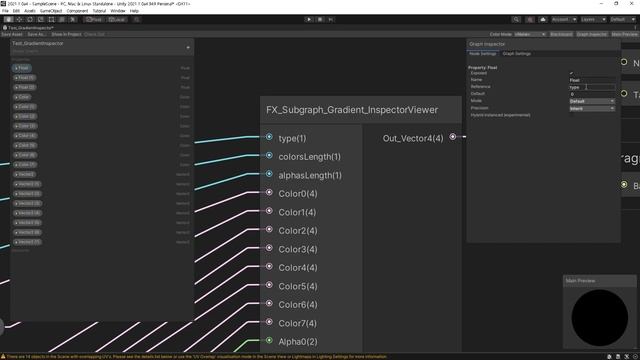Click the Color4(4) input port

click(269, 267)
